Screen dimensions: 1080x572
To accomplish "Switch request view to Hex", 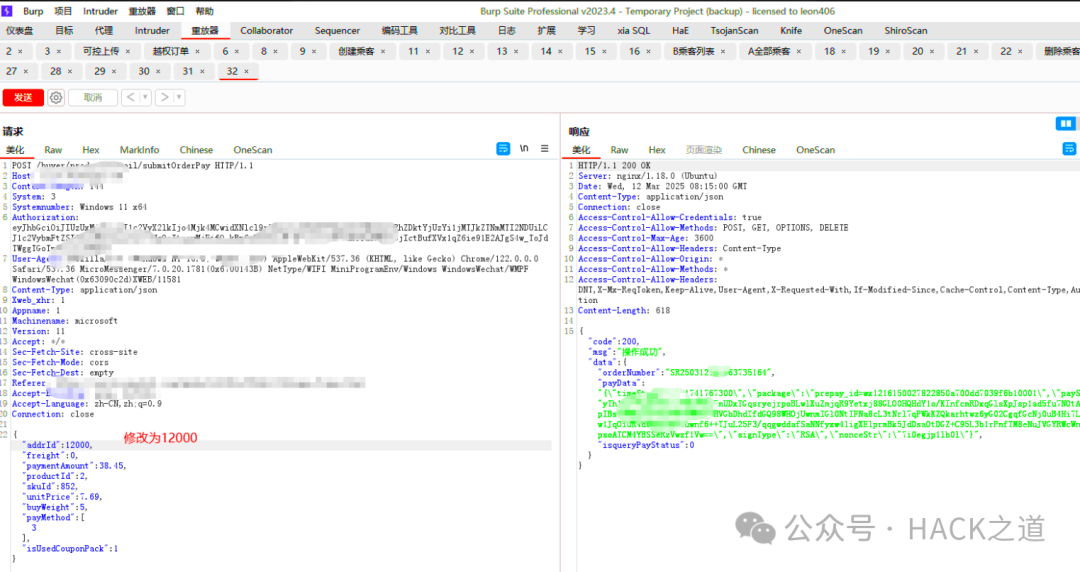I will [x=91, y=150].
